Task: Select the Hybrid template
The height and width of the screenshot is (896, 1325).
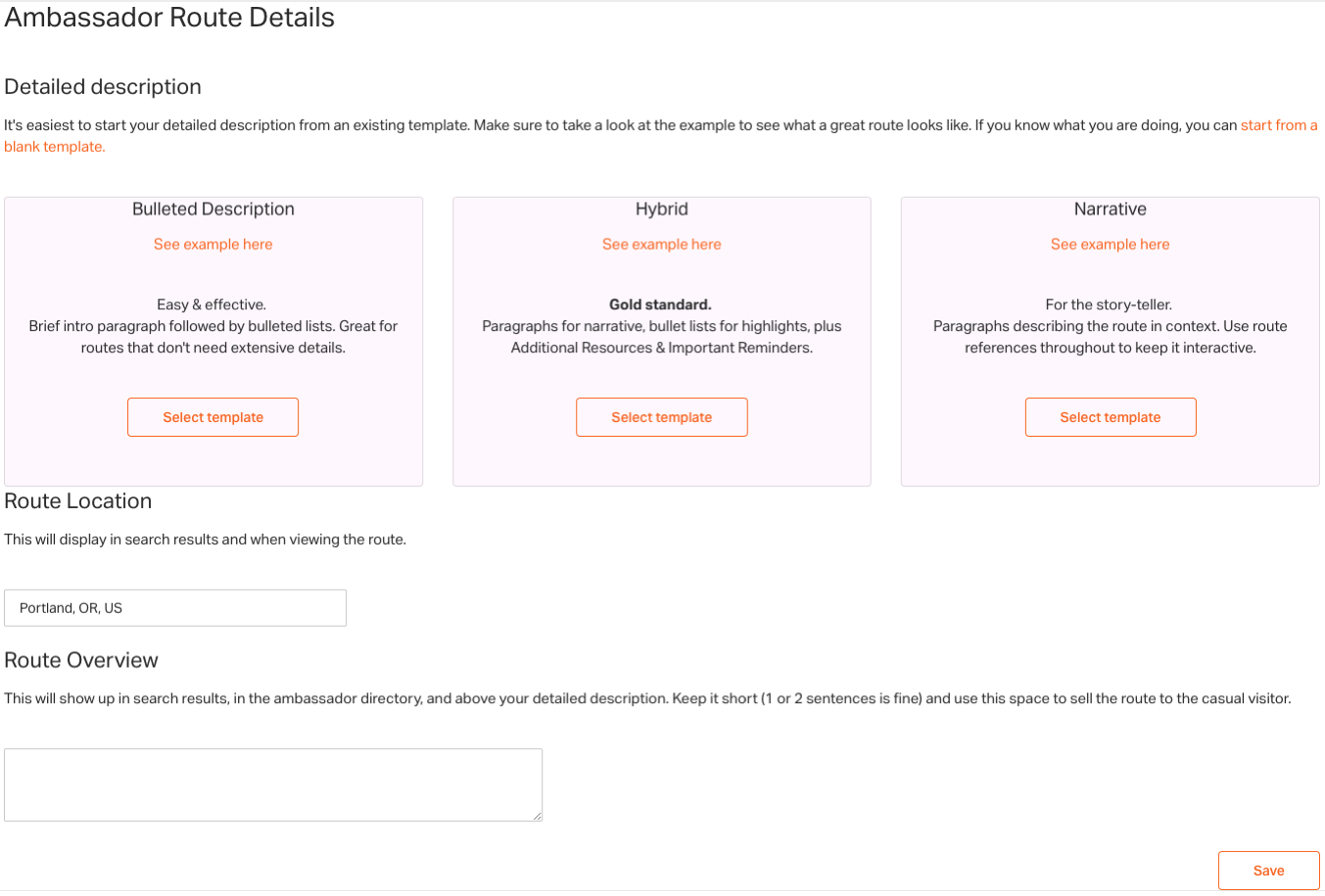Action: (661, 417)
